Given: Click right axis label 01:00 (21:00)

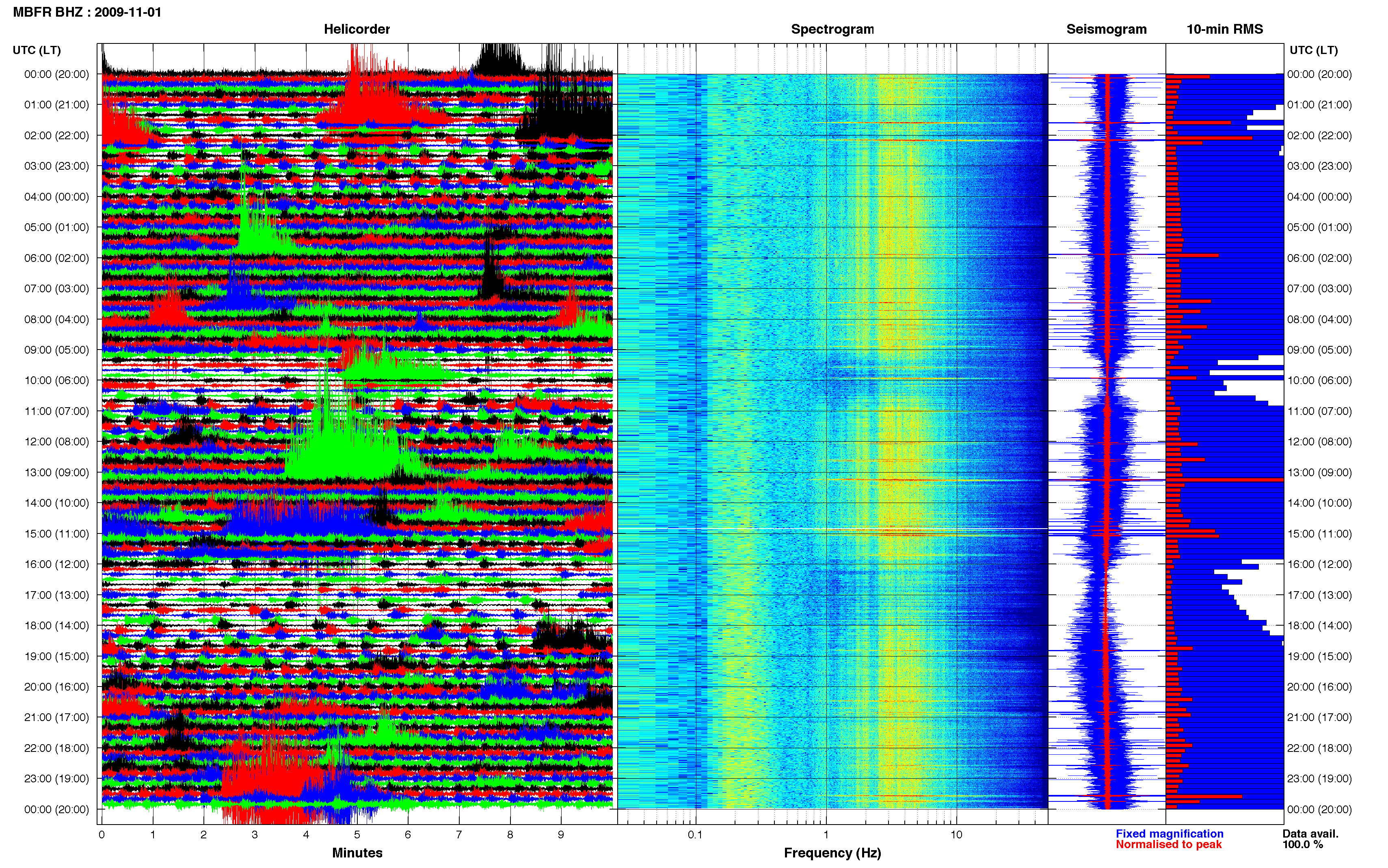Looking at the screenshot, I should (x=1319, y=104).
